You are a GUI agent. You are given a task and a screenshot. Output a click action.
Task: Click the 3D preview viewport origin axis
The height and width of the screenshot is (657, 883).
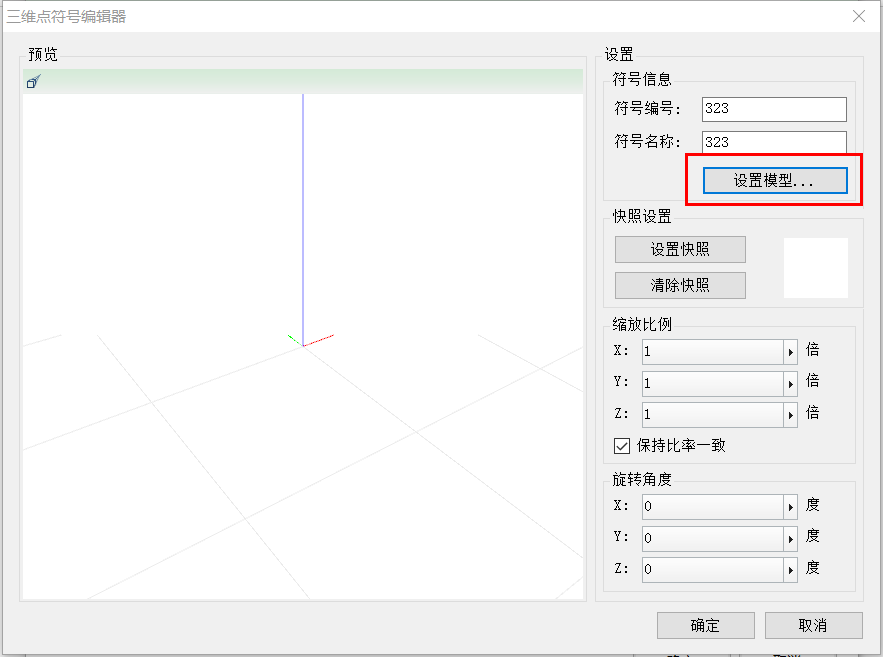(304, 345)
